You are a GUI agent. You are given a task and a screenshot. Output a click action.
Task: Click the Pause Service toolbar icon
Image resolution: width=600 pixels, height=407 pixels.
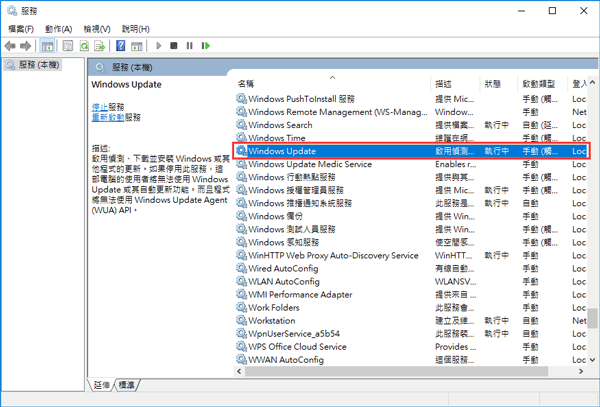tap(189, 46)
